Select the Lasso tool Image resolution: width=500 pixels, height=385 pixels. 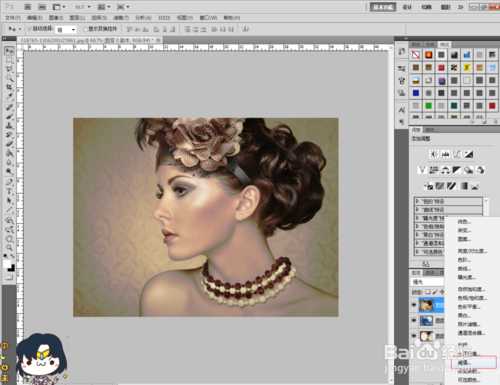click(9, 69)
